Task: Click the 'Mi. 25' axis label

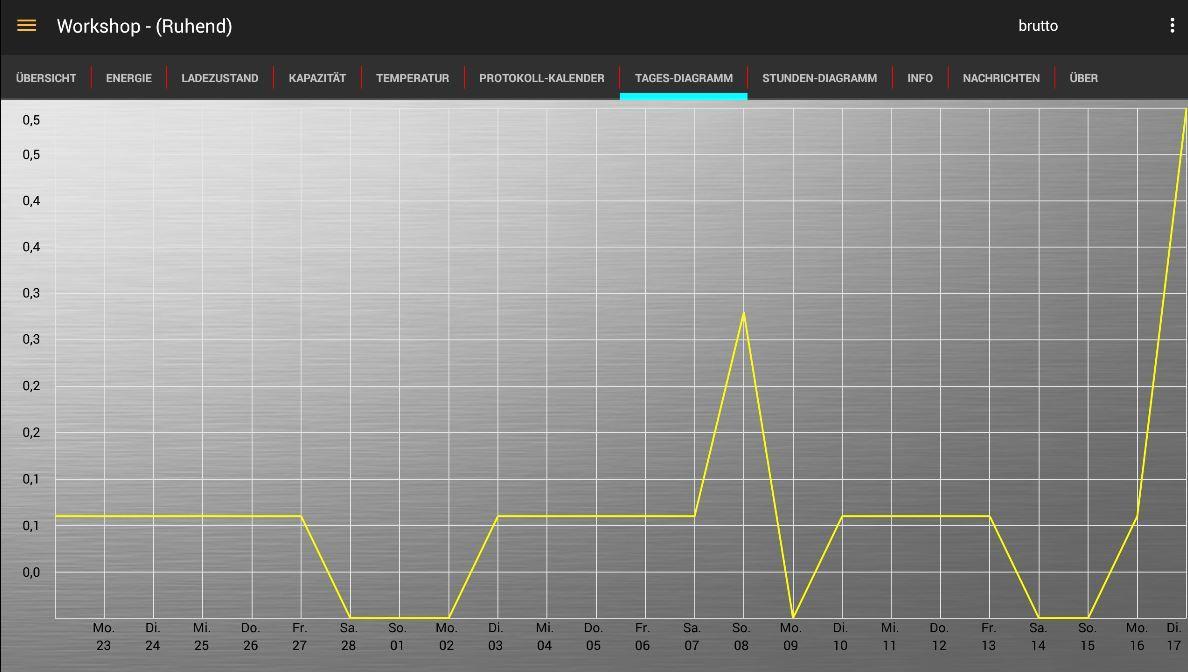Action: pyautogui.click(x=202, y=636)
